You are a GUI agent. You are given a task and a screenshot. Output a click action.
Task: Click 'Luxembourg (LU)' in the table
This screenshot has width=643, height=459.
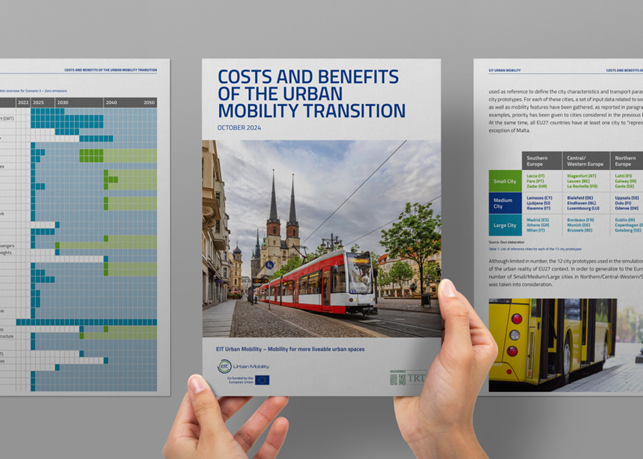click(583, 208)
